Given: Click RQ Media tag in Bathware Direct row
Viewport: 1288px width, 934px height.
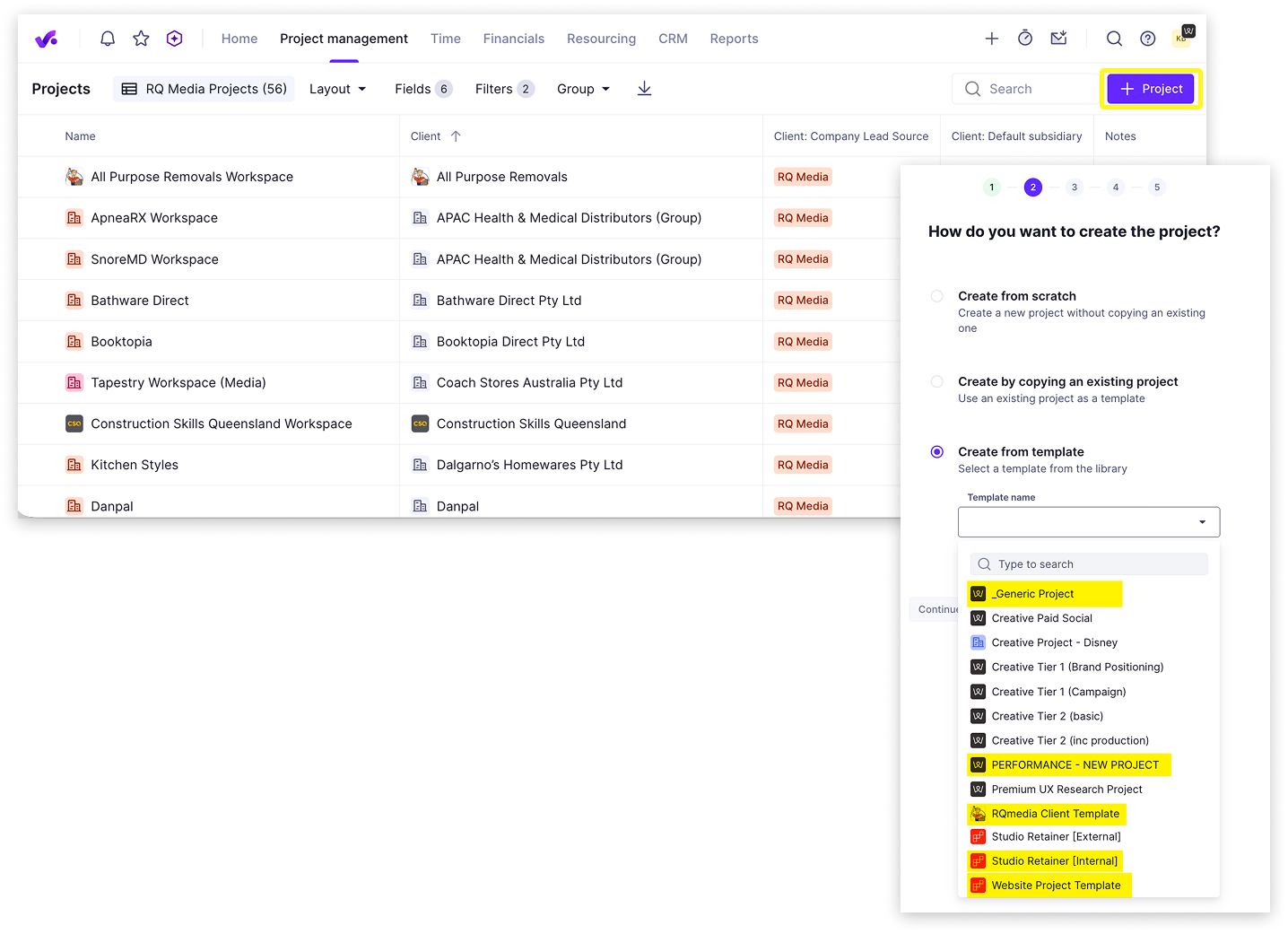Looking at the screenshot, I should point(803,301).
